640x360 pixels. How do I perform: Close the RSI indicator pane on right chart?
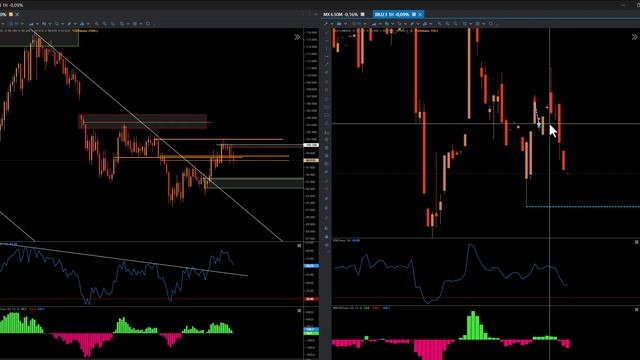pyautogui.click(x=636, y=242)
